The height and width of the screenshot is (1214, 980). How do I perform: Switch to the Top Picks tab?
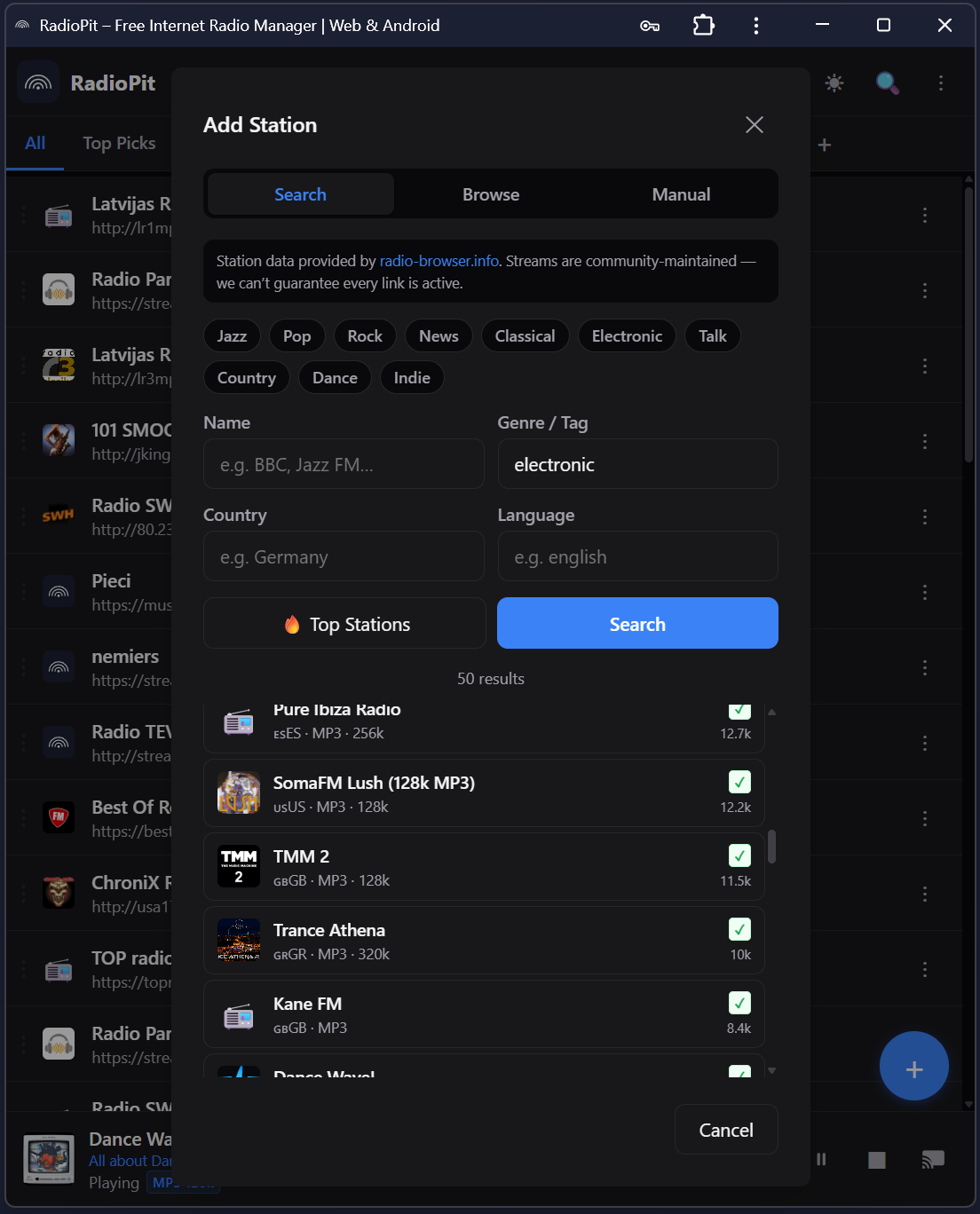coord(119,143)
